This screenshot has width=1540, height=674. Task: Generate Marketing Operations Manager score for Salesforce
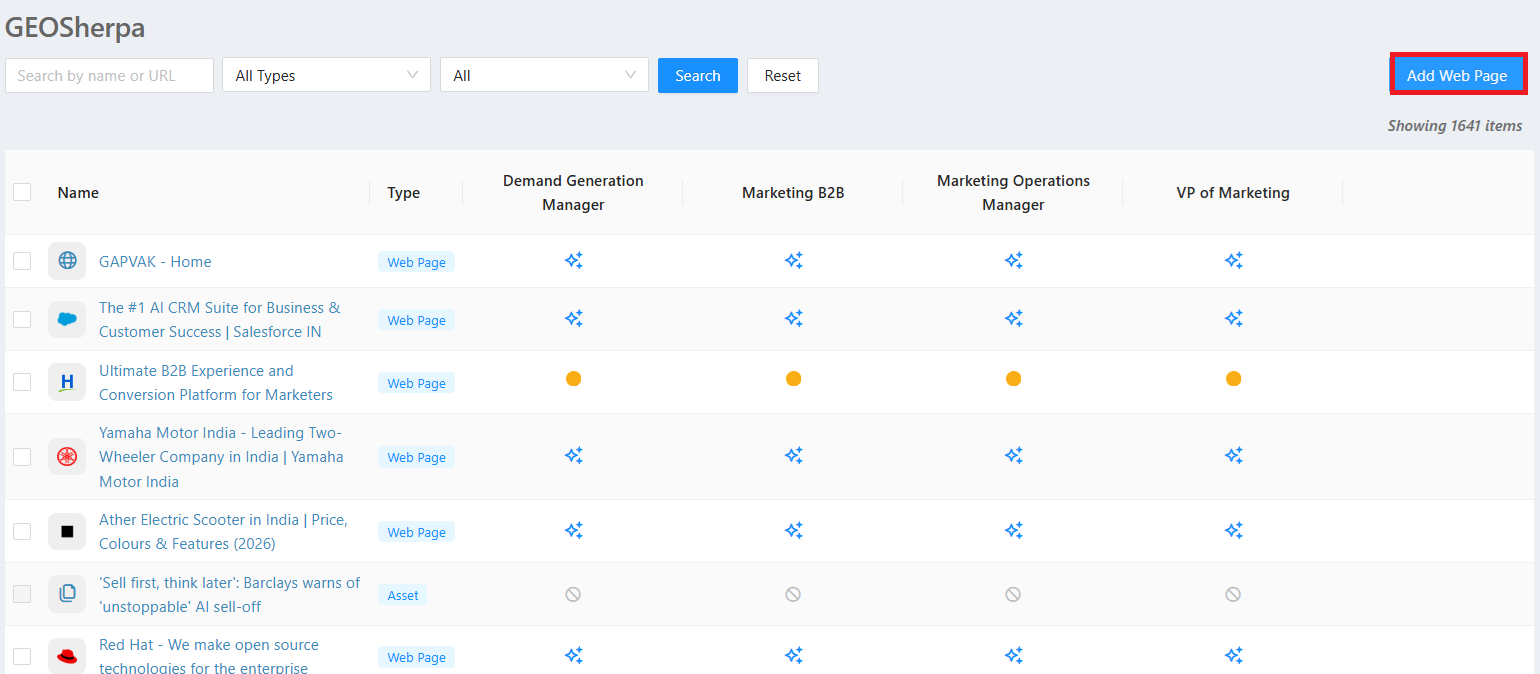point(1013,319)
